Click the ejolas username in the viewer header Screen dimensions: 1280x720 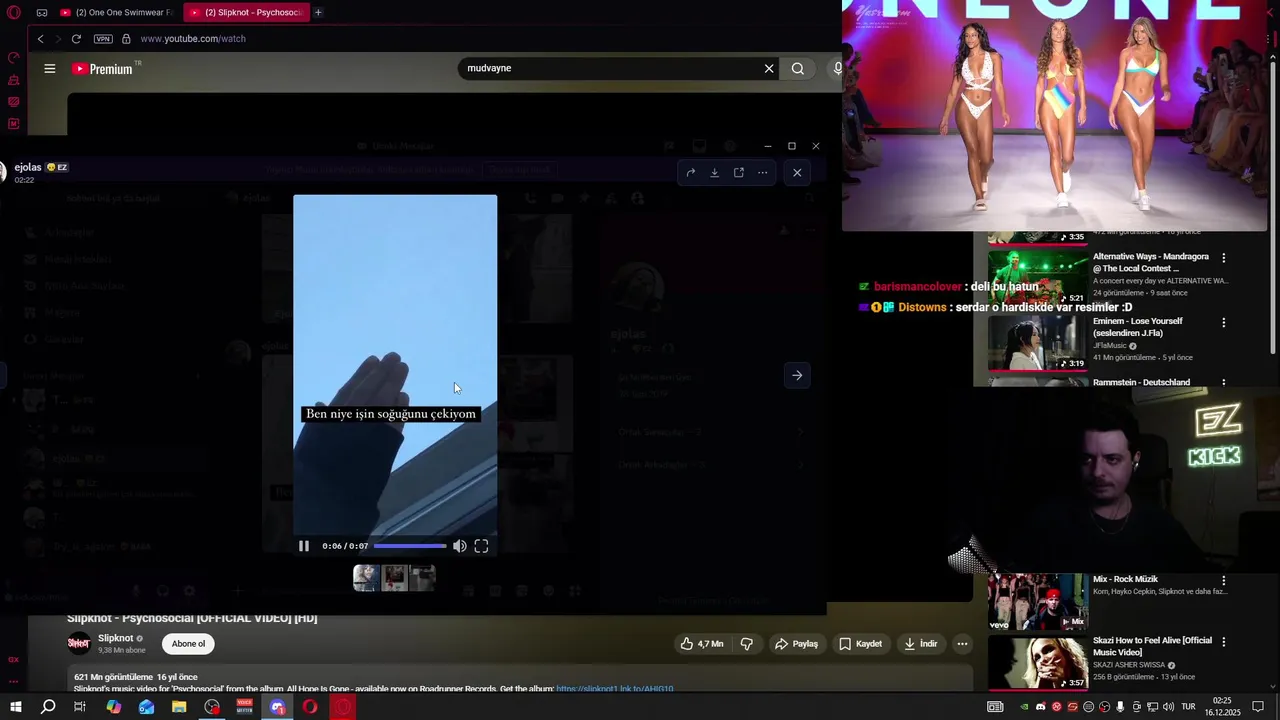[x=28, y=167]
